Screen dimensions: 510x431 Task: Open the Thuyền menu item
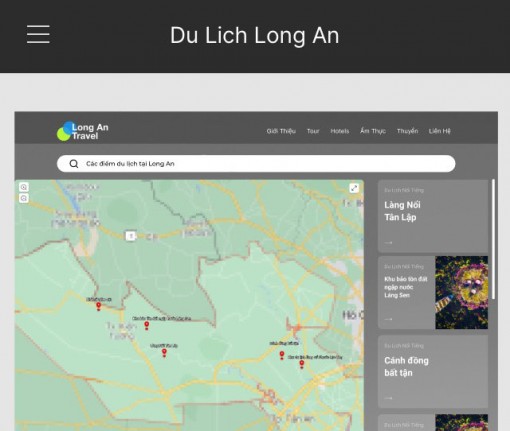tap(407, 131)
